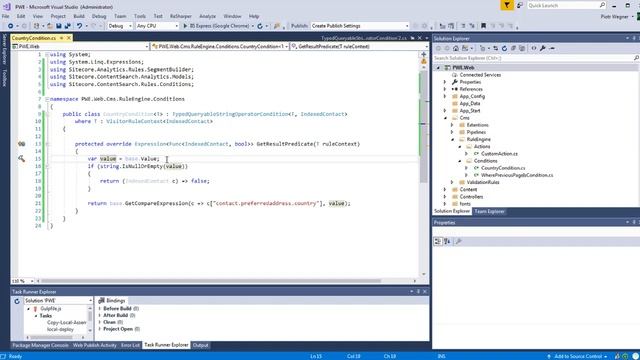This screenshot has width=640, height=360.
Task: Open Web Publish Activity tab
Action: click(x=95, y=345)
